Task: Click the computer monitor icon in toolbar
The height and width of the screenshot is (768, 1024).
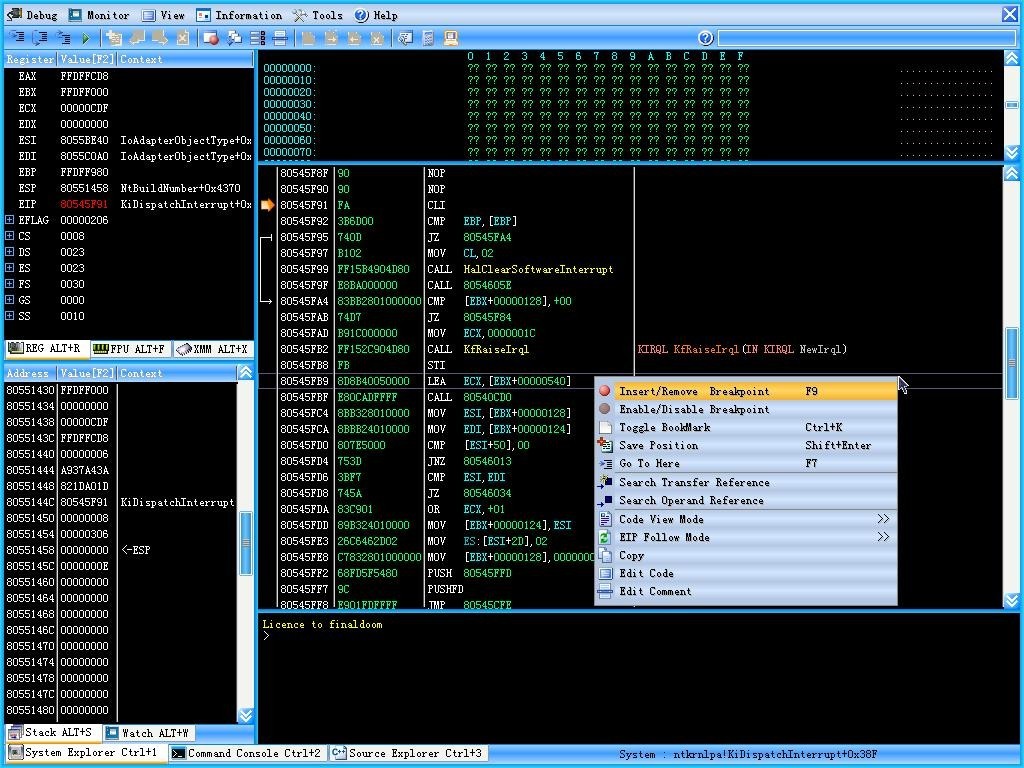Action: pos(451,38)
